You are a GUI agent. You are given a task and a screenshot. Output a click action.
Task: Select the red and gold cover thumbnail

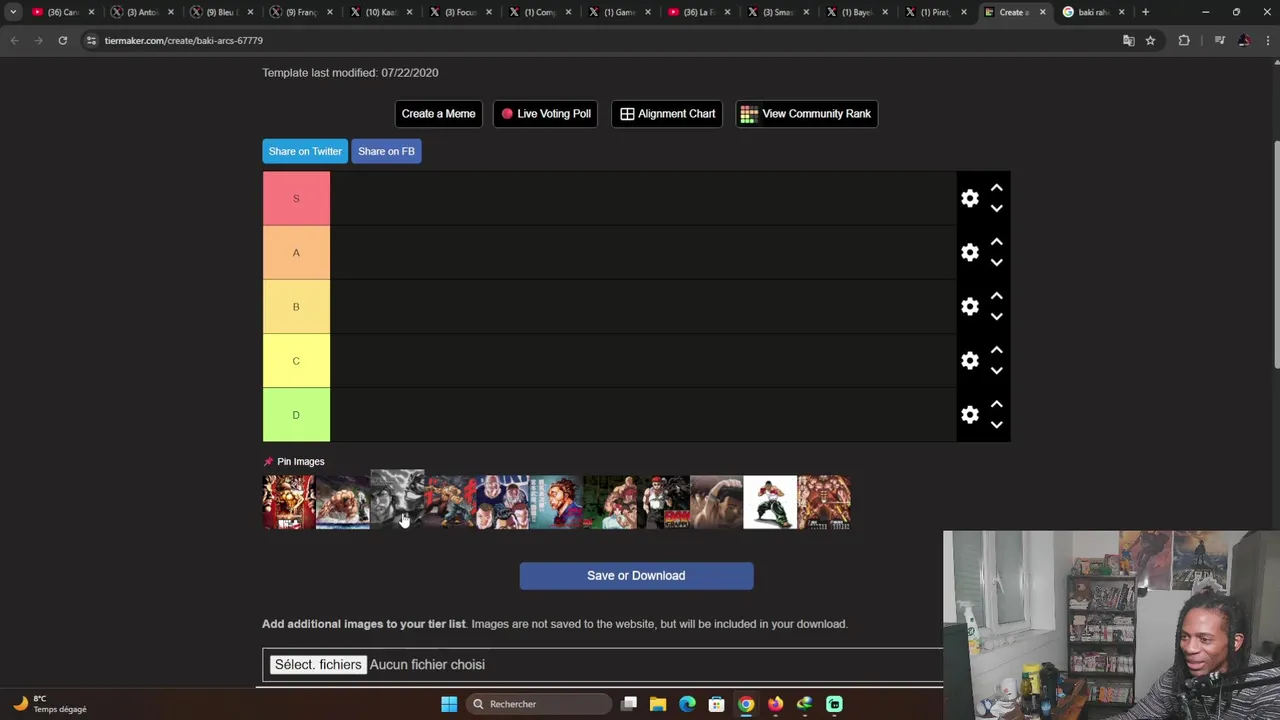pyautogui.click(x=289, y=502)
